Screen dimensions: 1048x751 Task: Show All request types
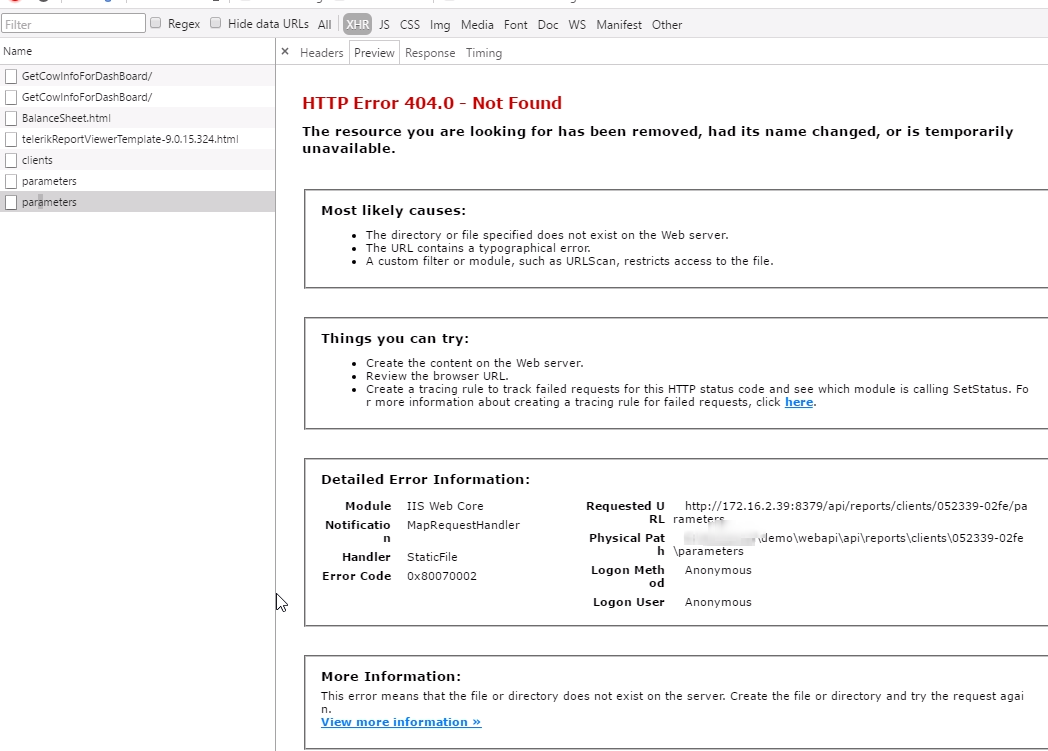click(x=325, y=24)
